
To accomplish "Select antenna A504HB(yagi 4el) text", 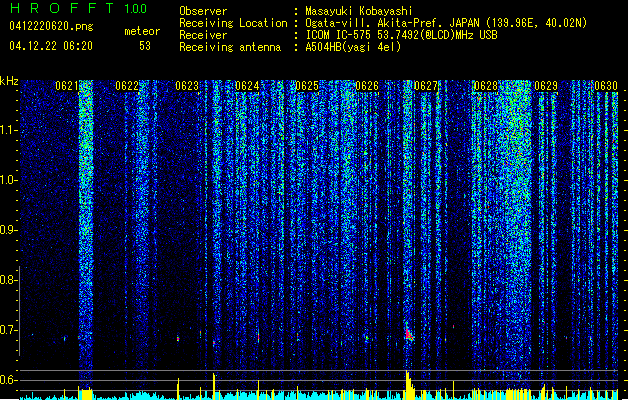I will click(353, 47).
